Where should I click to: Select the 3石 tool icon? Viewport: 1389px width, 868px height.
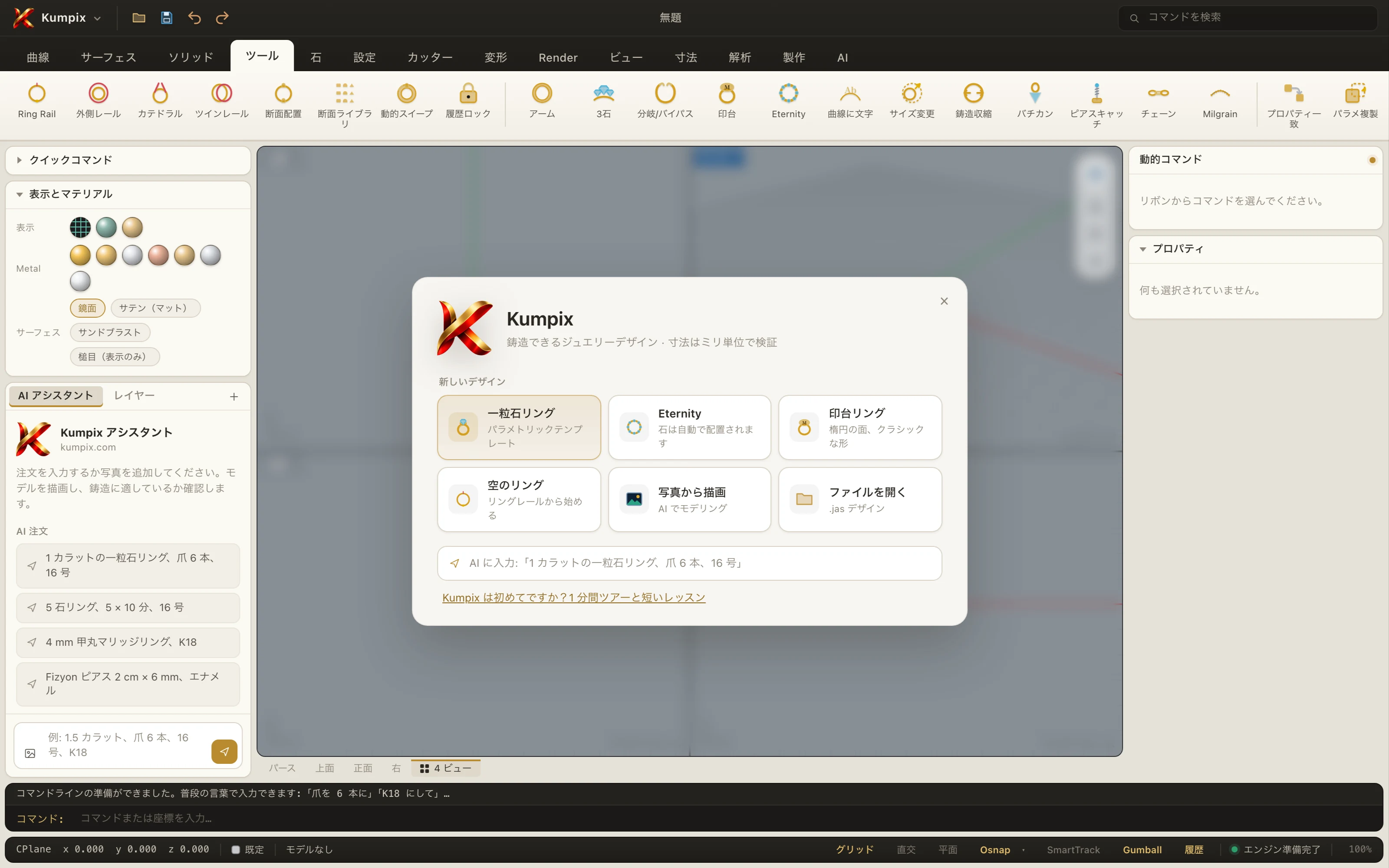(604, 93)
